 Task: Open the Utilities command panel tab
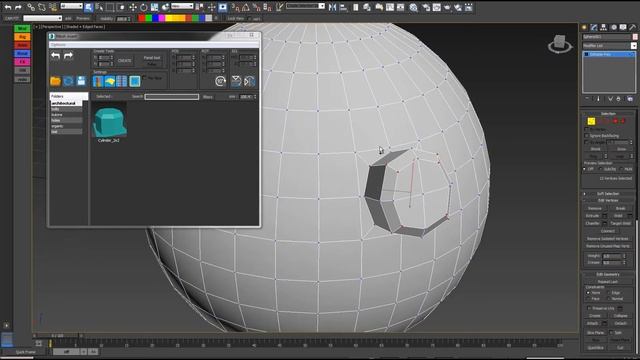click(632, 27)
